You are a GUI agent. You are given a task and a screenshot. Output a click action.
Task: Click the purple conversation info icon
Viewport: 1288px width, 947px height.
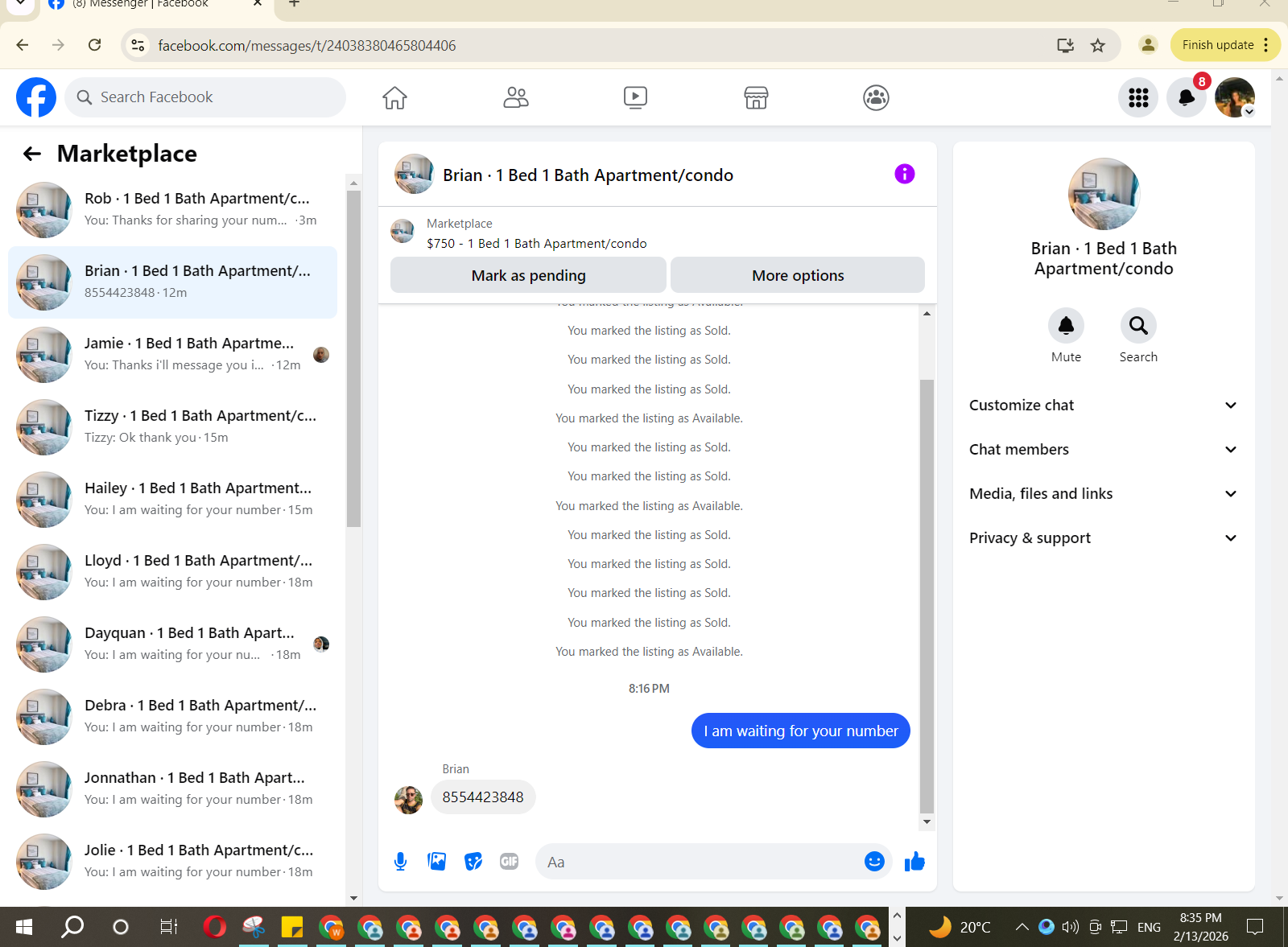point(905,174)
